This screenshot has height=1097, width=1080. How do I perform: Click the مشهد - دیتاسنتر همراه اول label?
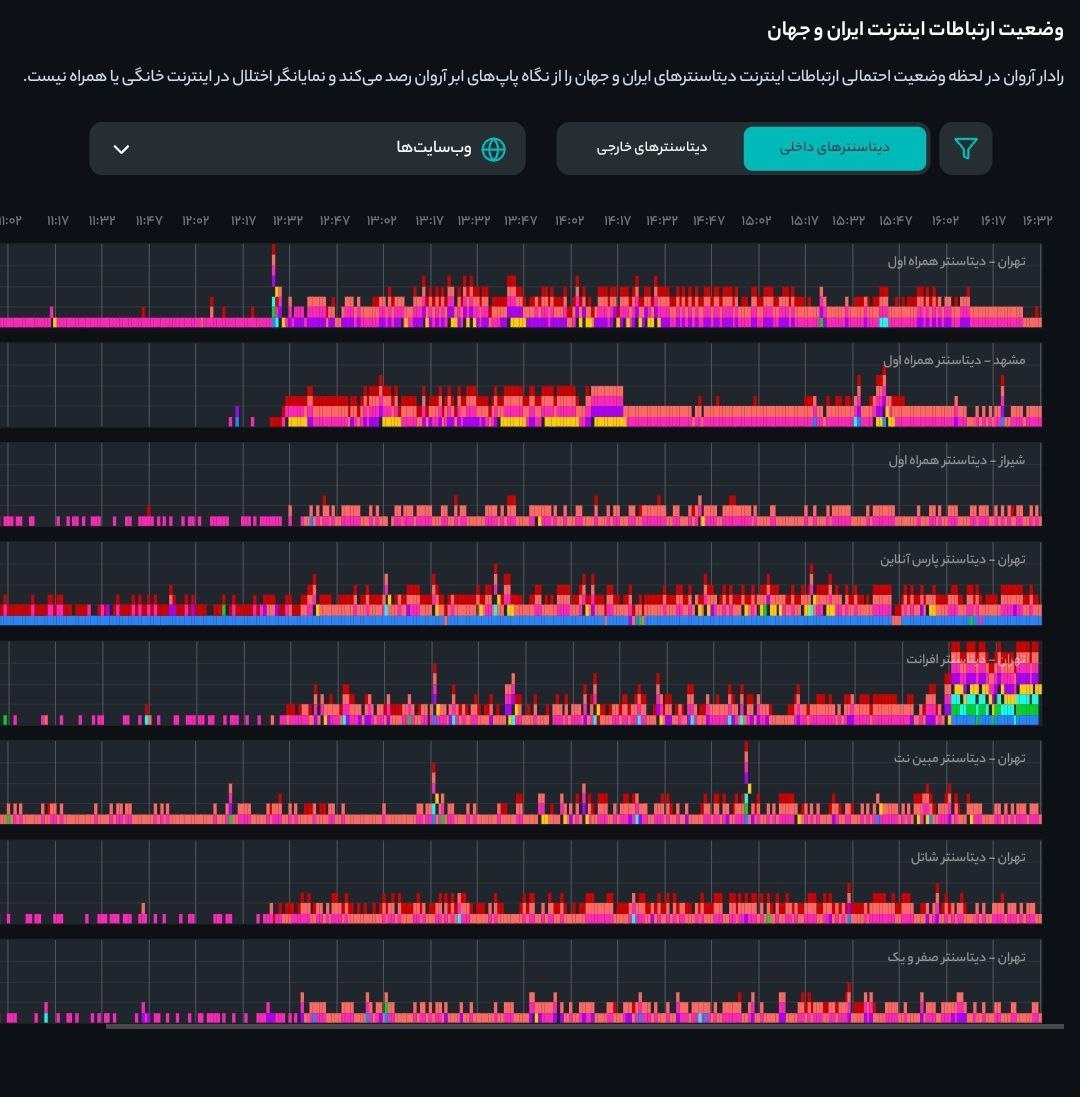point(953,360)
